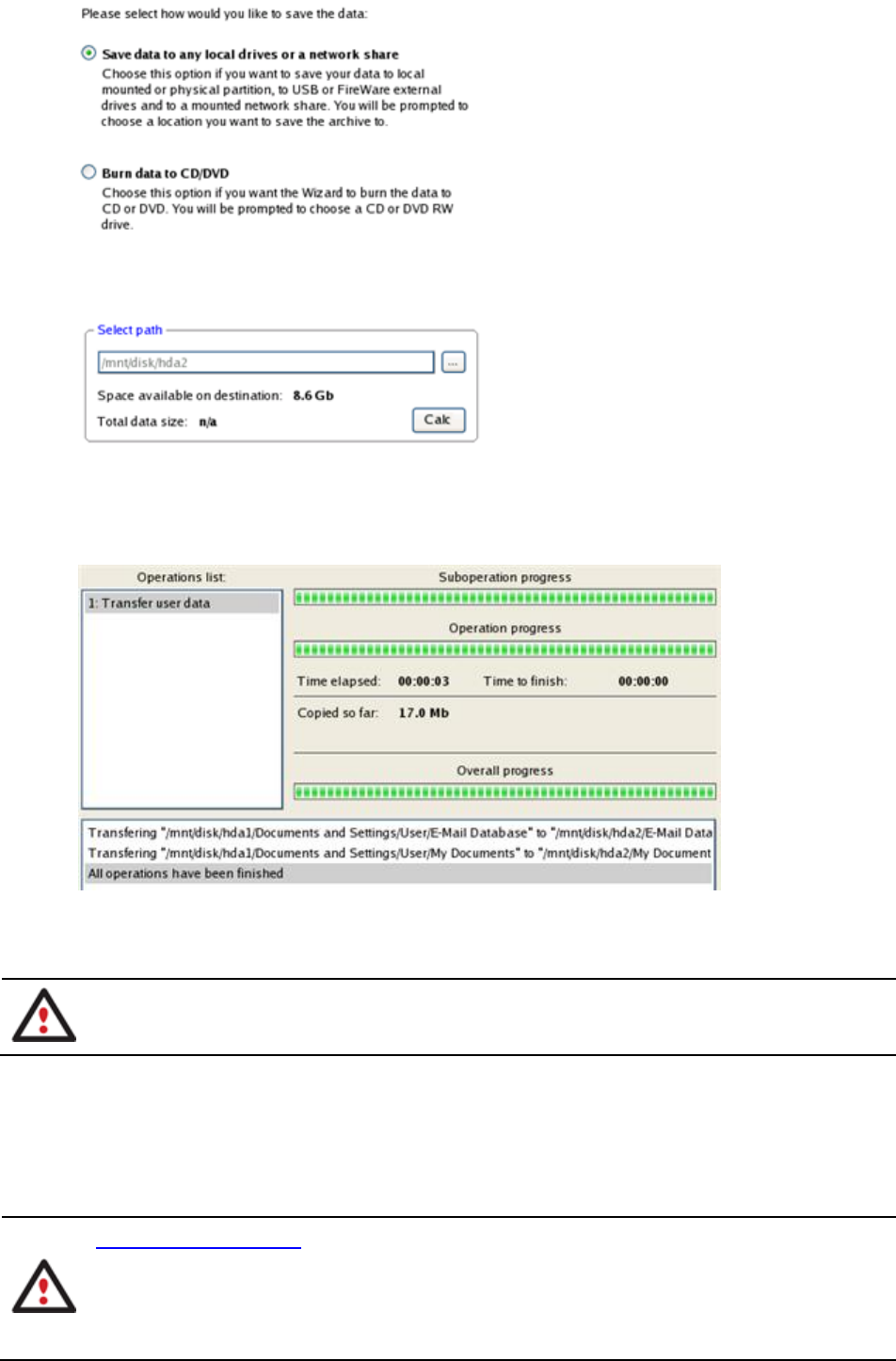Click the time elapsed value 00:00:03
The width and height of the screenshot is (896, 1361).
pos(424,681)
